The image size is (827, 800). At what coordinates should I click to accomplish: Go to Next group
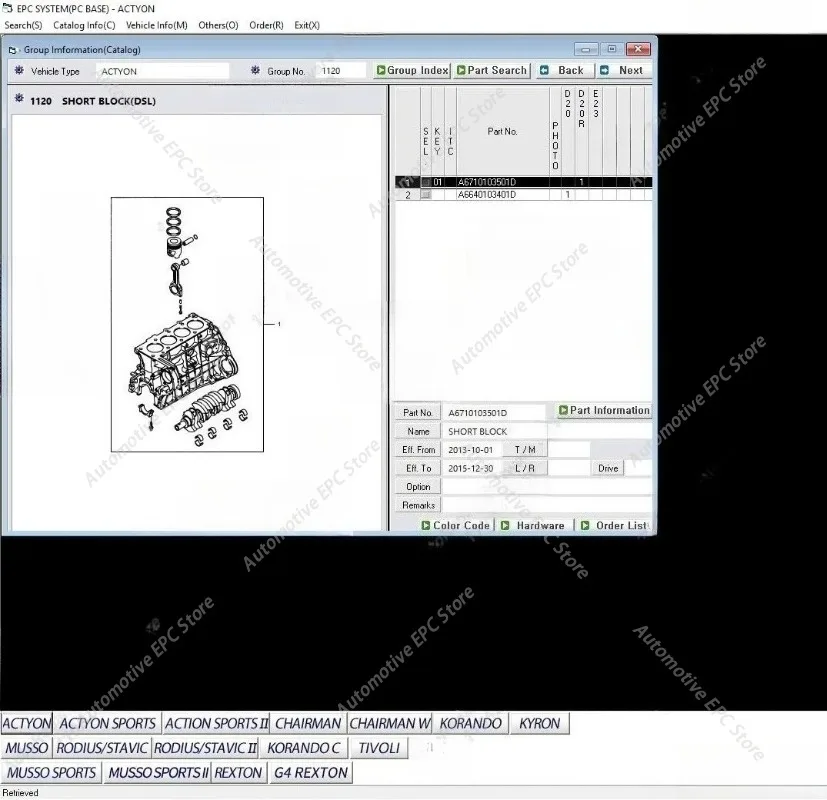(623, 71)
